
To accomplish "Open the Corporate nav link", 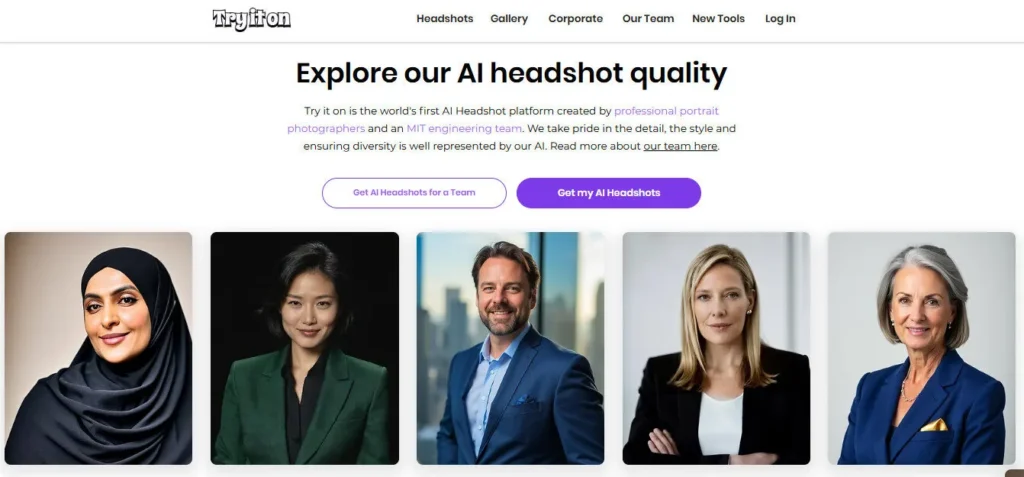I will click(575, 19).
